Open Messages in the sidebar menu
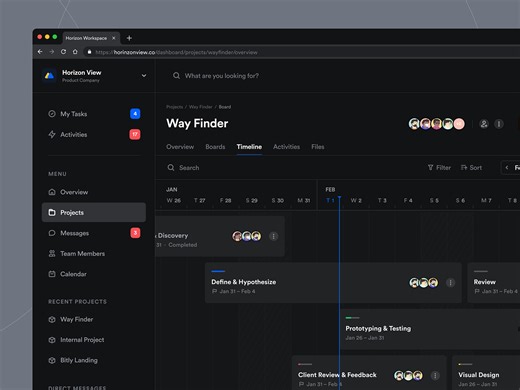The height and width of the screenshot is (390, 520). 75,233
